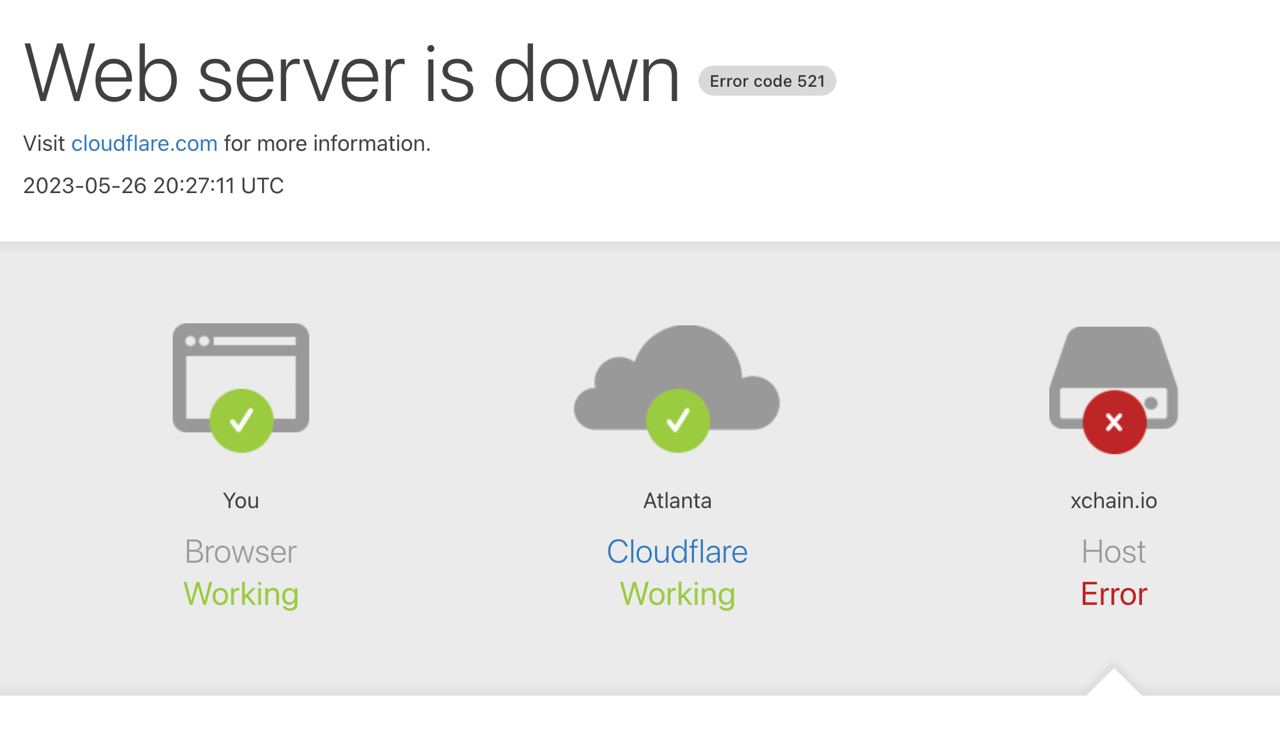Click the xchain.io host name
This screenshot has height=738, width=1280.
point(1113,500)
